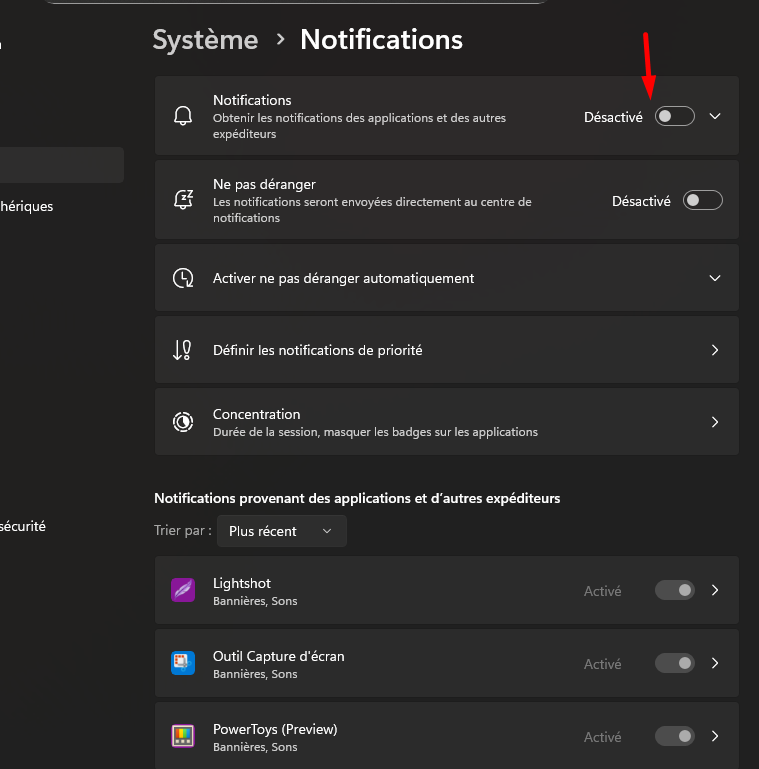The image size is (759, 769).
Task: Toggle Lightshot notifications switch
Action: coord(675,590)
